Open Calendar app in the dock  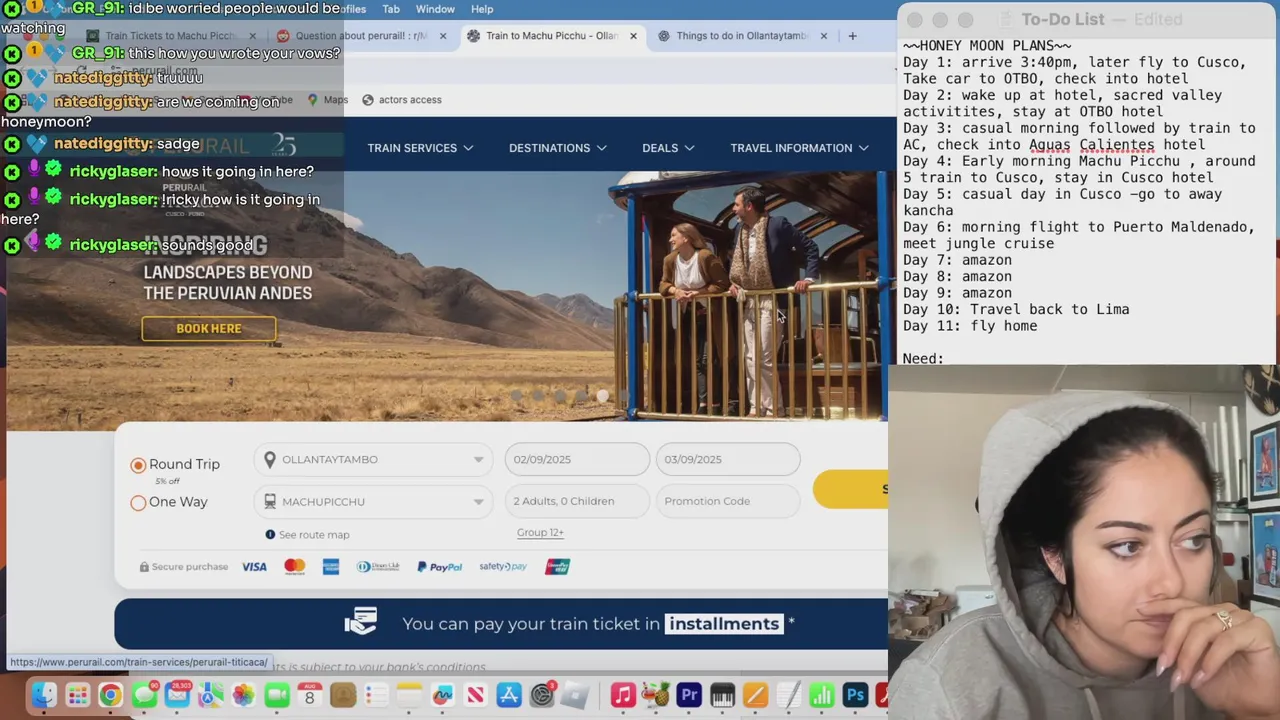(309, 695)
